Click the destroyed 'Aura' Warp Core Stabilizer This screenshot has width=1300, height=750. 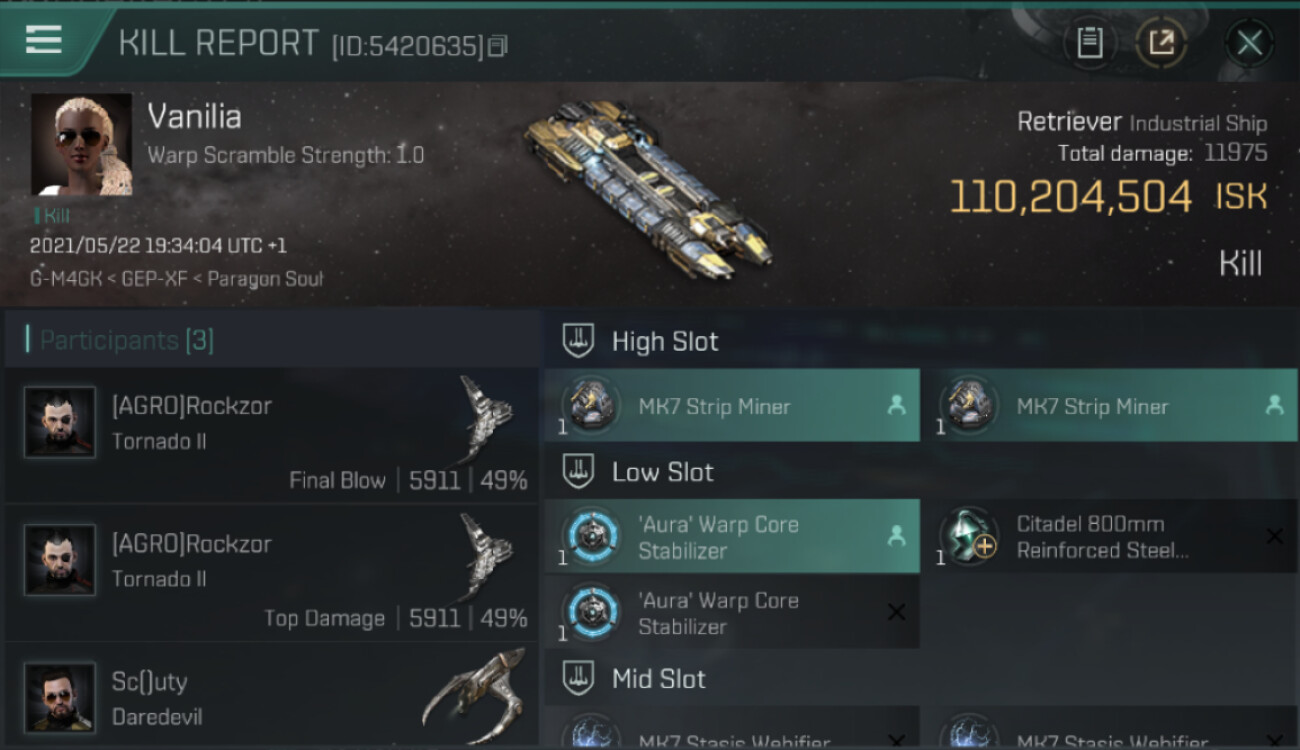[732, 613]
